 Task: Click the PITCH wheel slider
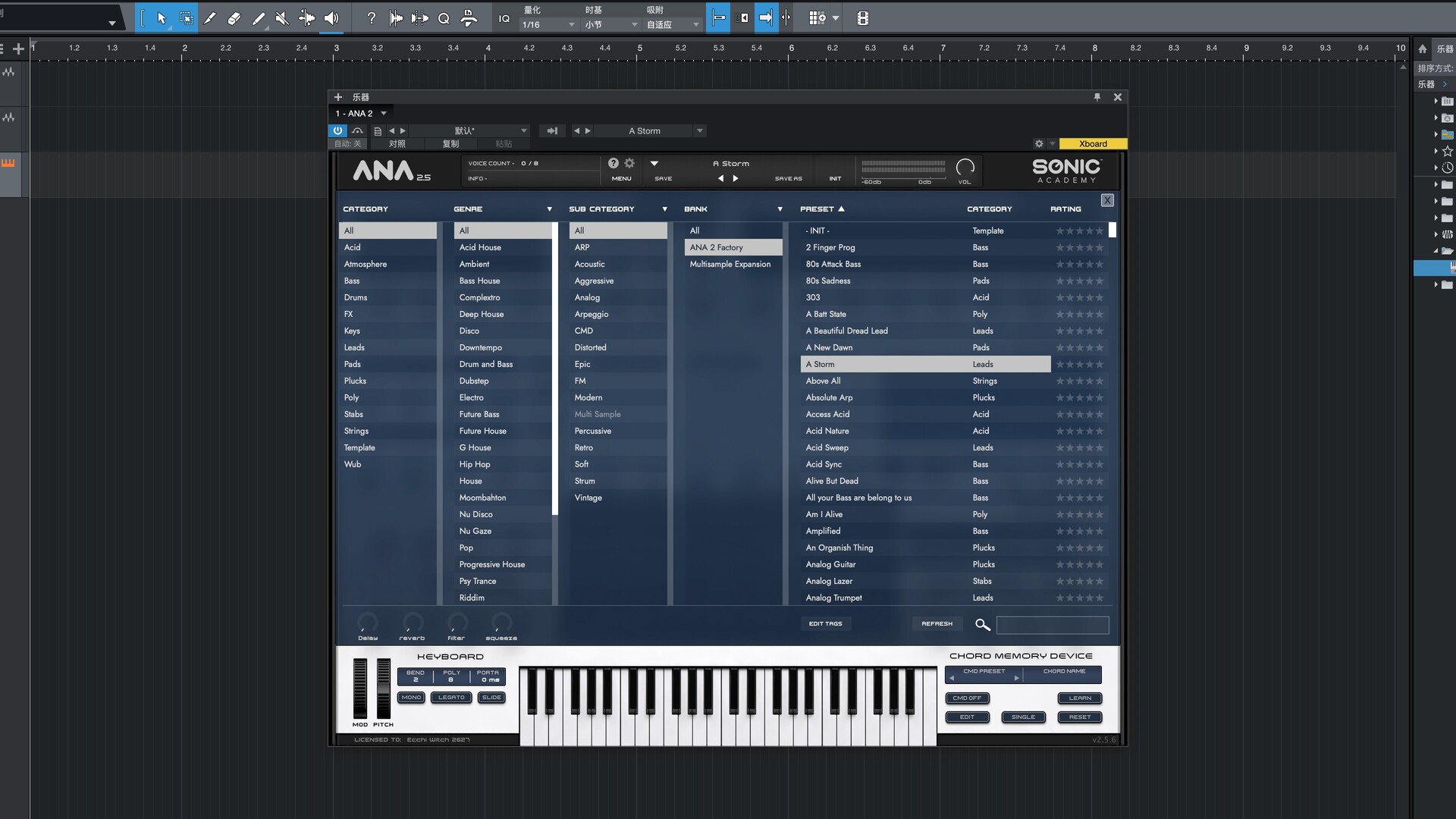click(384, 689)
